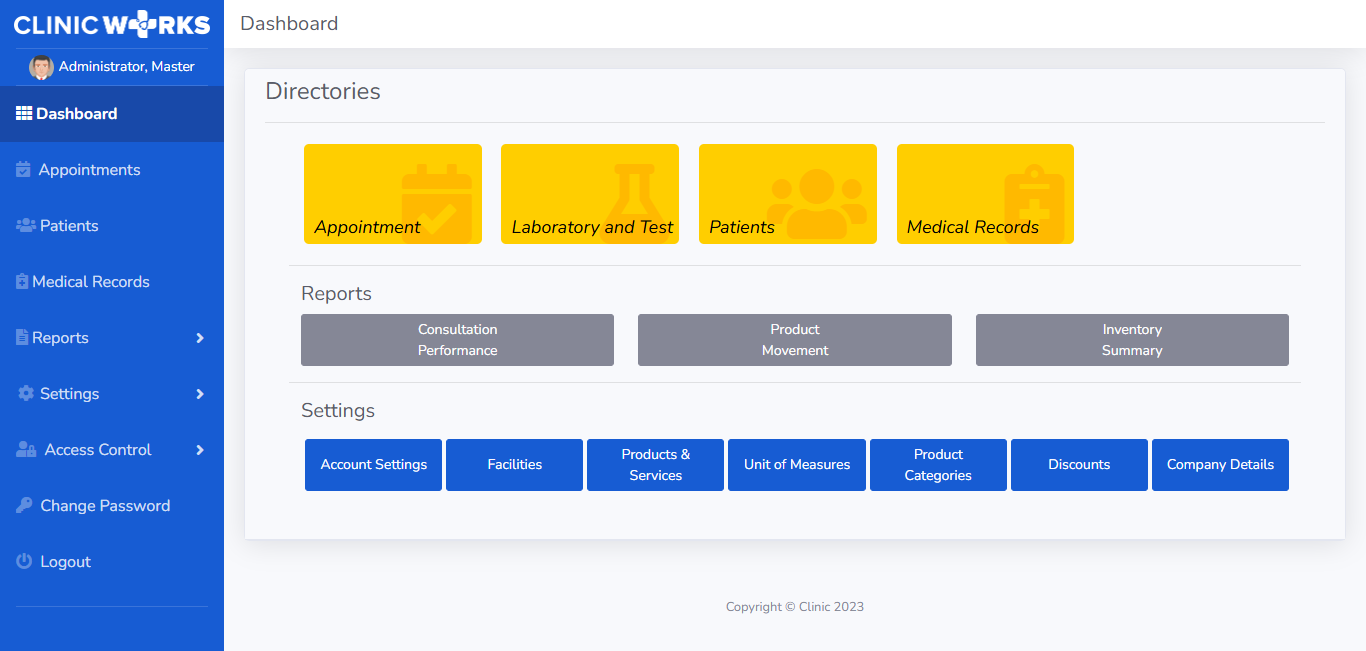Click the ClinicWorks logo

(112, 24)
